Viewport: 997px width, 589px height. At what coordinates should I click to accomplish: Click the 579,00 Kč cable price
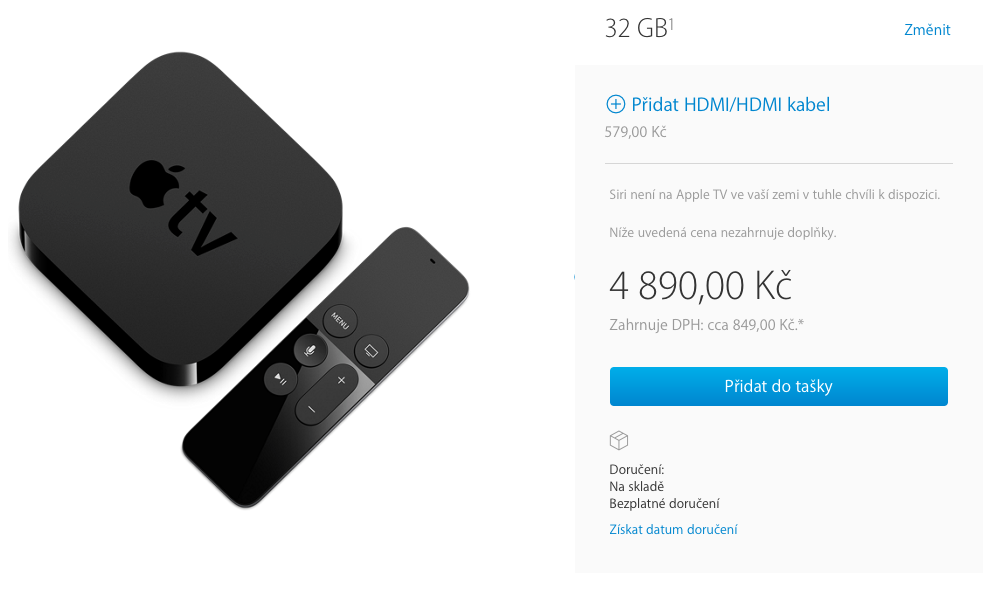(x=635, y=132)
